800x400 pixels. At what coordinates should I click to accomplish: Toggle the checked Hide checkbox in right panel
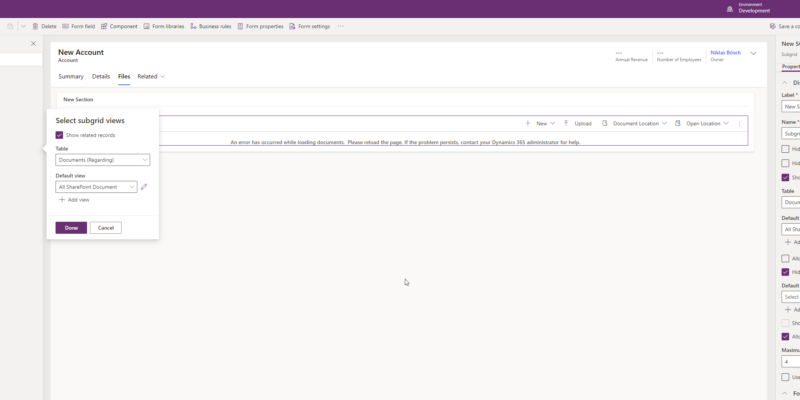[x=785, y=272]
